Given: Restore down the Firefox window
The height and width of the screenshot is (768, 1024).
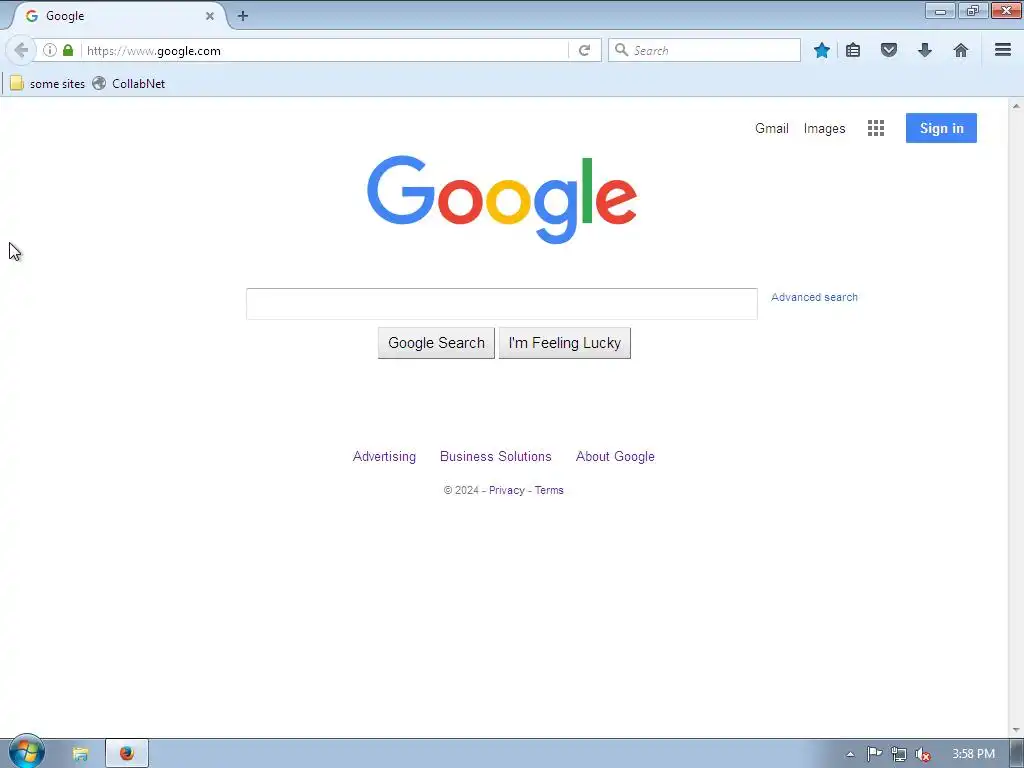Looking at the screenshot, I should (x=973, y=10).
